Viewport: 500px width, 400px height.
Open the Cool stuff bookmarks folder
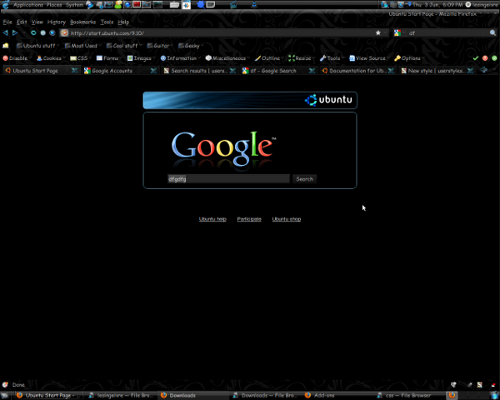click(123, 46)
